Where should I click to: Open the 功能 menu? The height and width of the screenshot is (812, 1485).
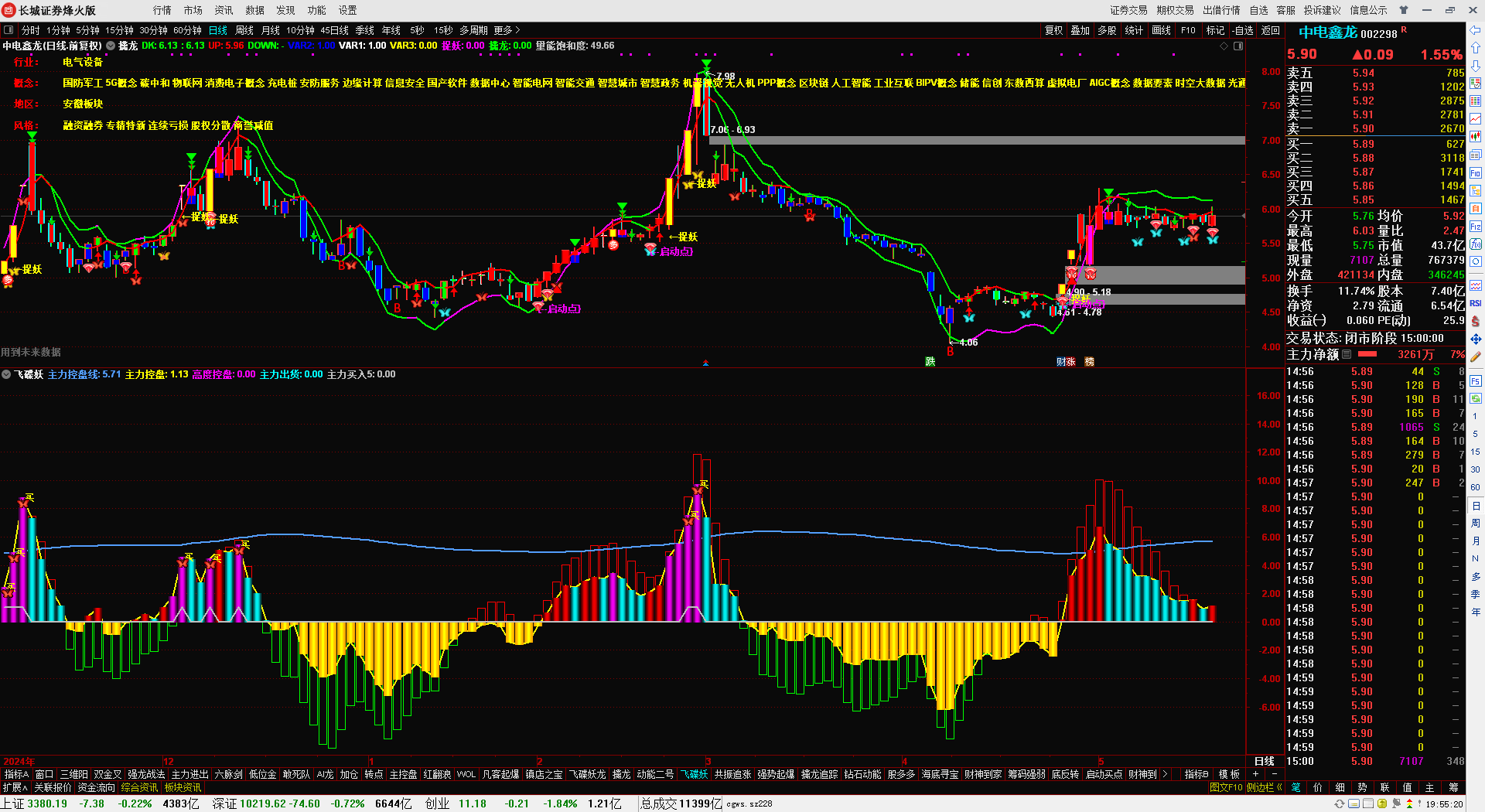coord(317,10)
